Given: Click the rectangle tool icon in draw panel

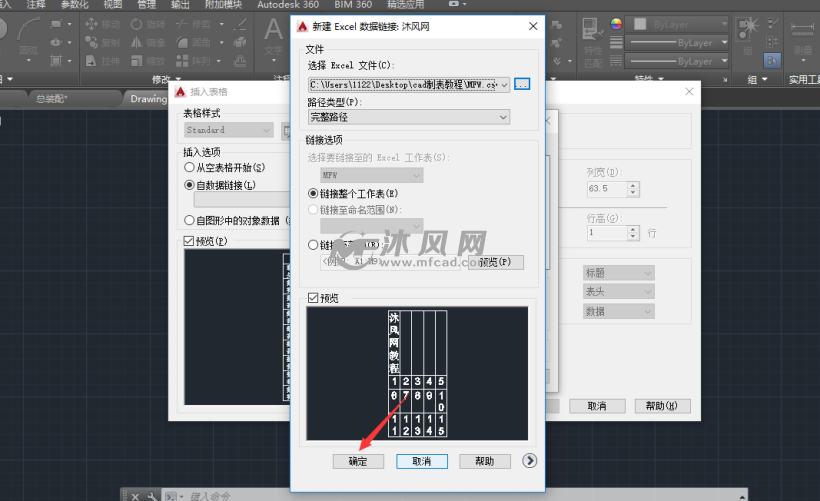Looking at the screenshot, I should pos(56,24).
